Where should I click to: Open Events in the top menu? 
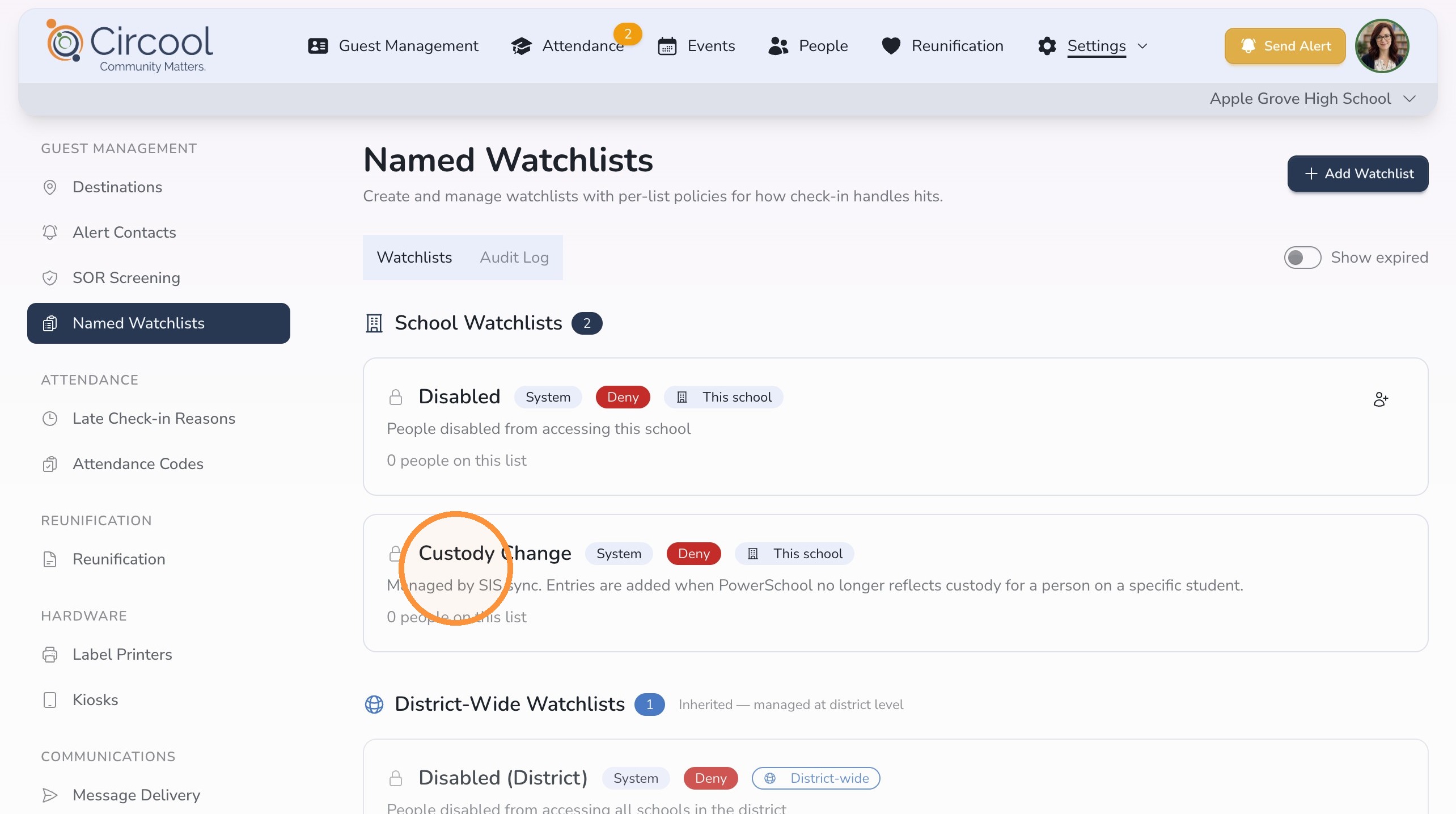click(x=696, y=46)
